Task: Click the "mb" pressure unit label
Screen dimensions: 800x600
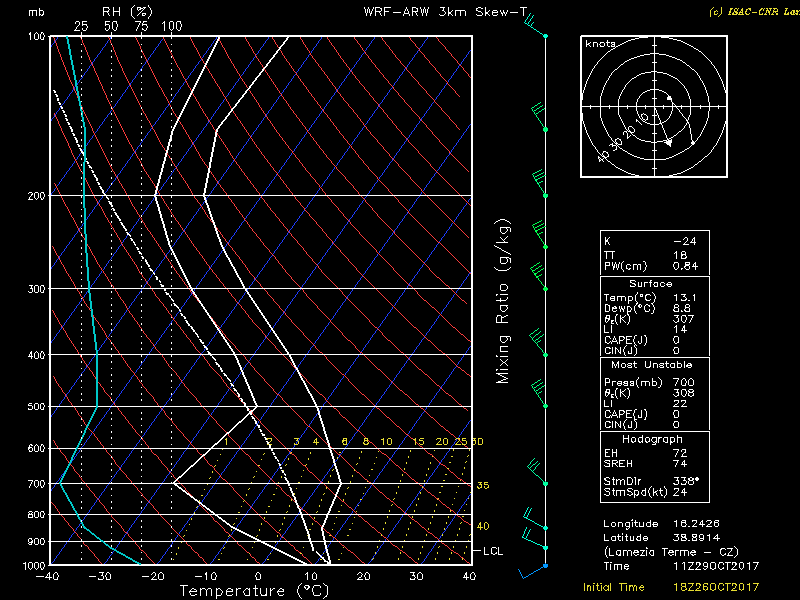Action: click(36, 12)
